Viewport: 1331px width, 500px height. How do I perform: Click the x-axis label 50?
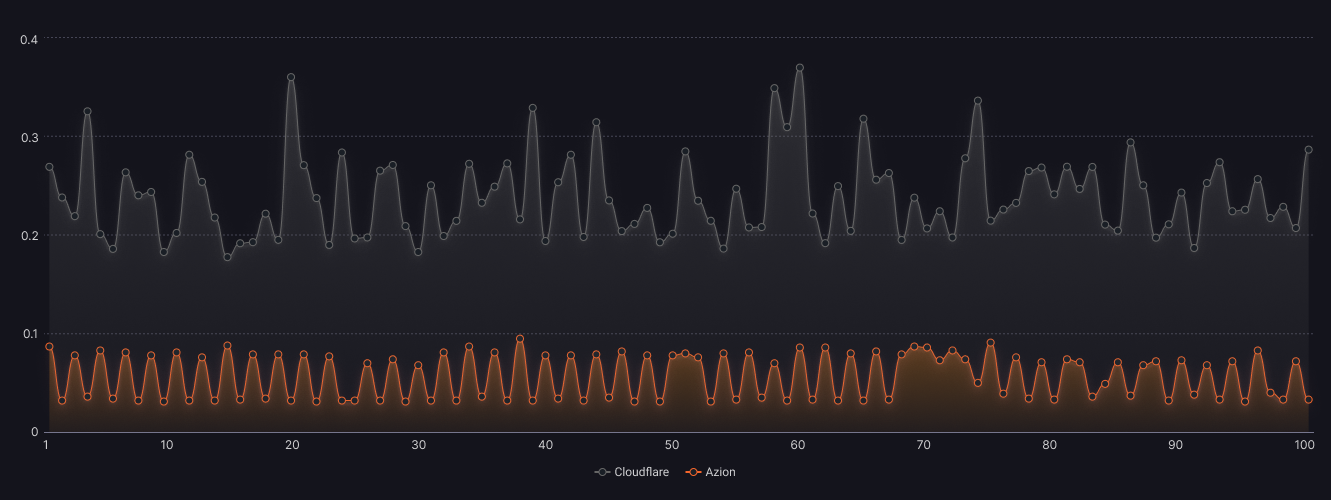coord(671,445)
